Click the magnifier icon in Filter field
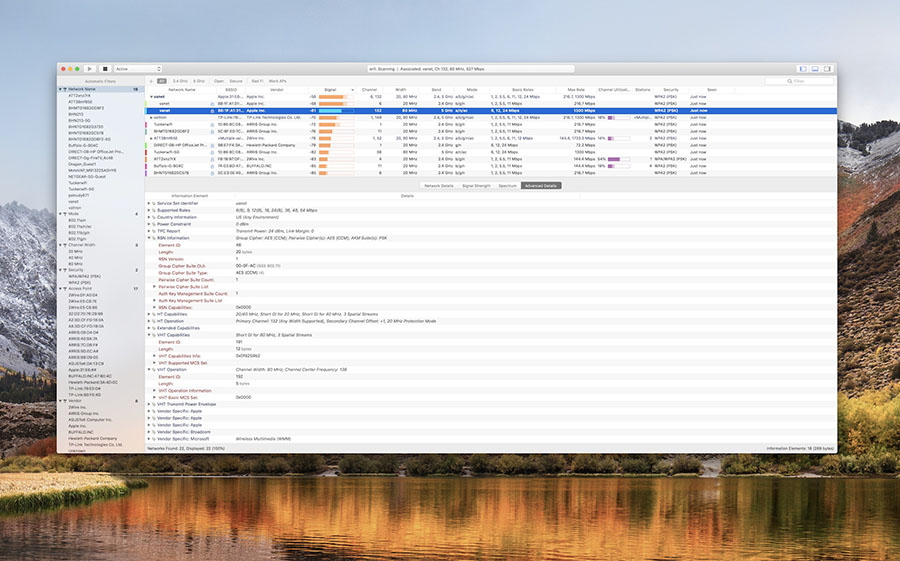 (x=790, y=82)
